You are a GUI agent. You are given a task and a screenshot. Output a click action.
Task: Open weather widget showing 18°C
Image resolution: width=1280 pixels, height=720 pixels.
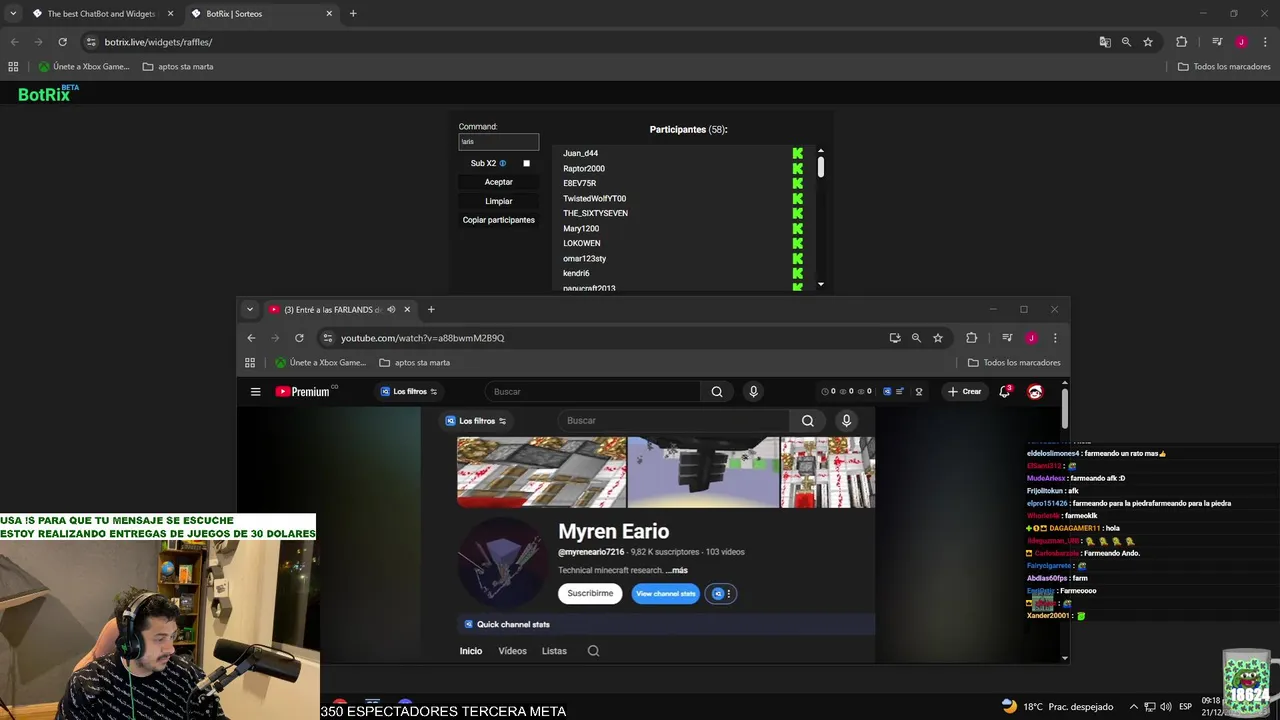coord(1056,706)
